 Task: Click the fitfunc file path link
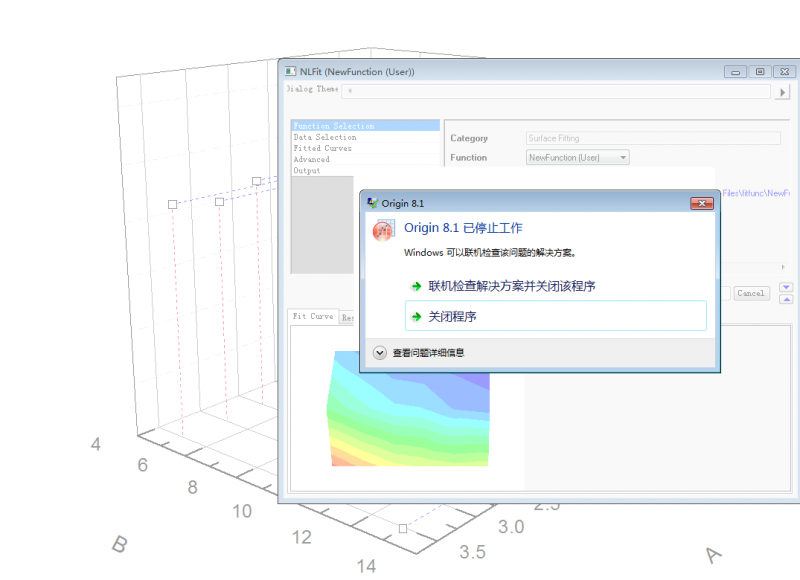click(756, 193)
